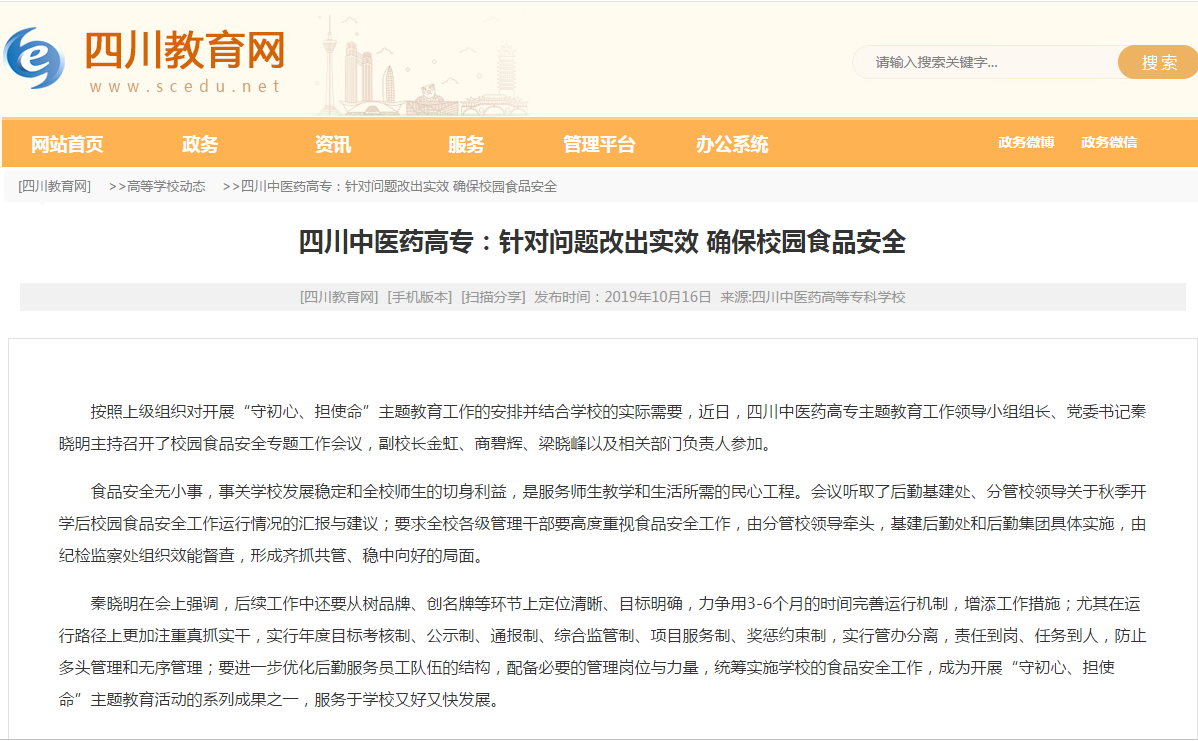
Task: Click the article headline 针对问题改出实效
Action: [602, 242]
